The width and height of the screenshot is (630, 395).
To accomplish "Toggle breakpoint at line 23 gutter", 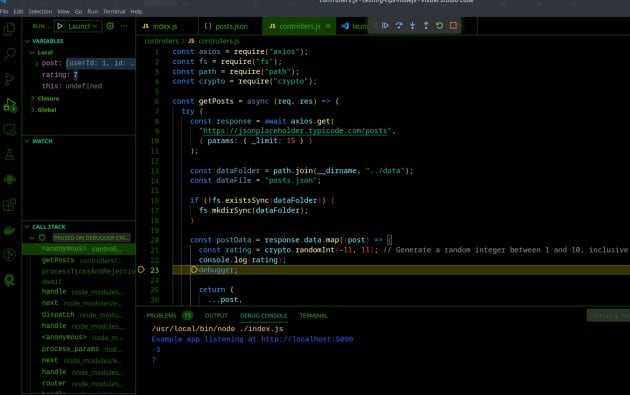I will point(141,270).
